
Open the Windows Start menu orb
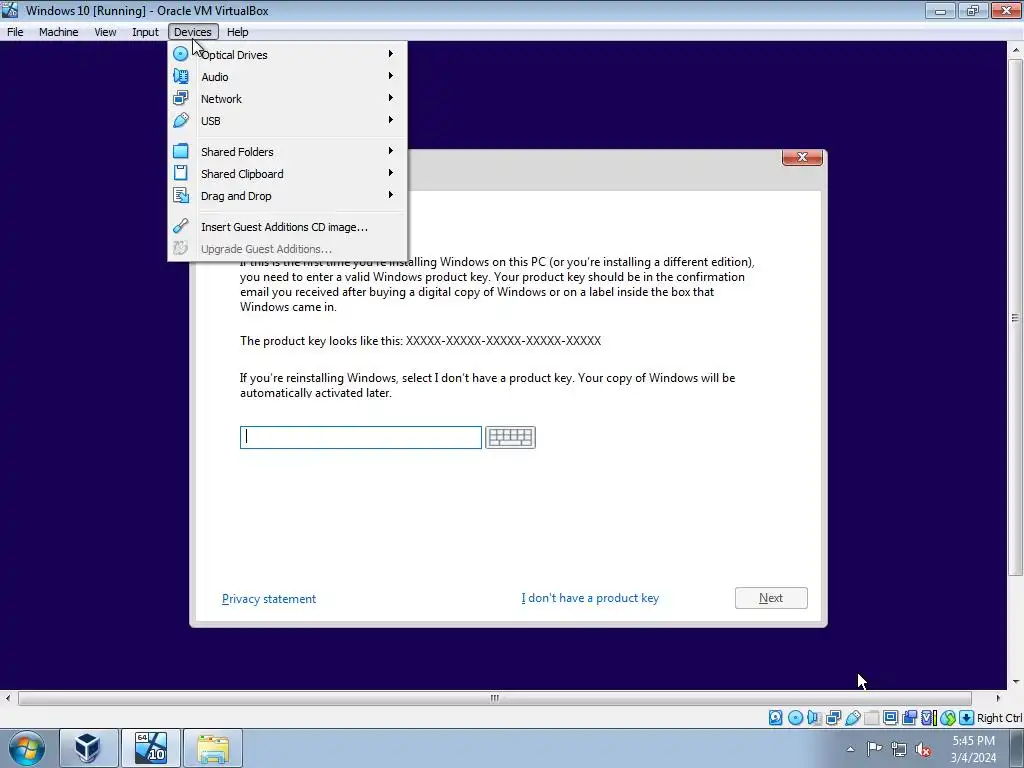(26, 748)
